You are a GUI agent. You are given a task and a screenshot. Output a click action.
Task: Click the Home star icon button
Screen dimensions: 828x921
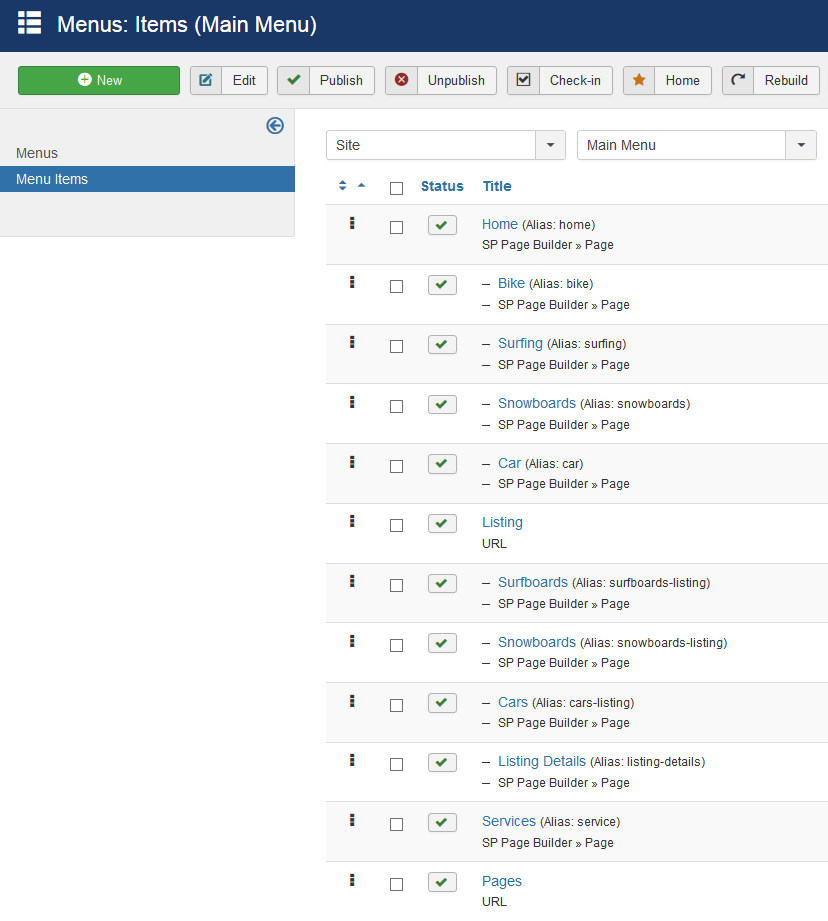click(x=639, y=80)
